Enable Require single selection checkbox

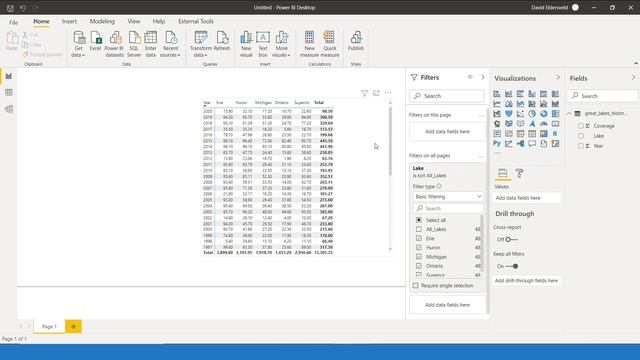416,286
